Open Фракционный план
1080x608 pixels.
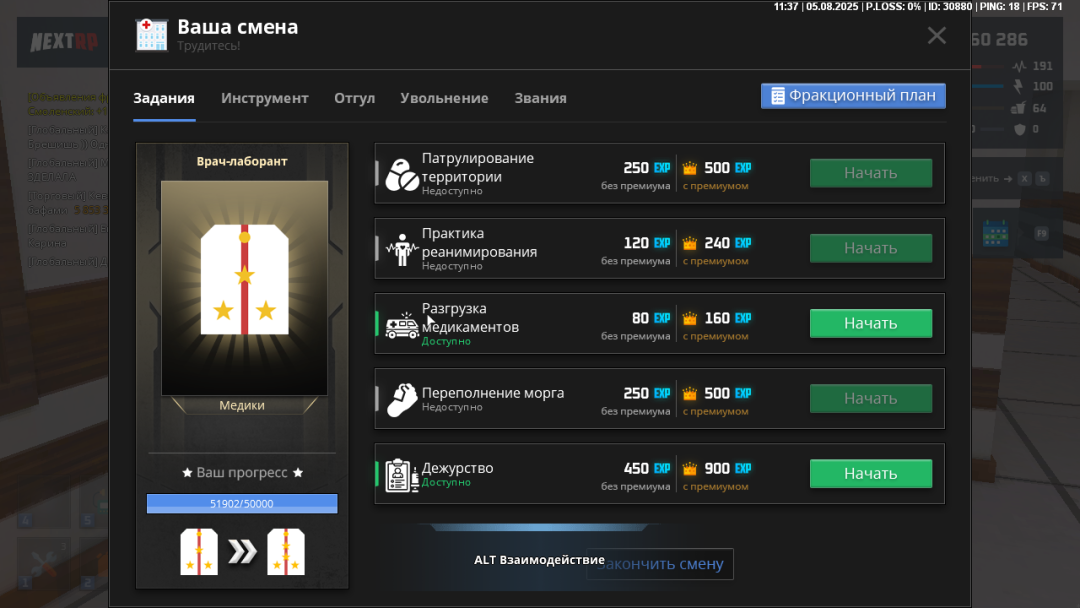853,96
